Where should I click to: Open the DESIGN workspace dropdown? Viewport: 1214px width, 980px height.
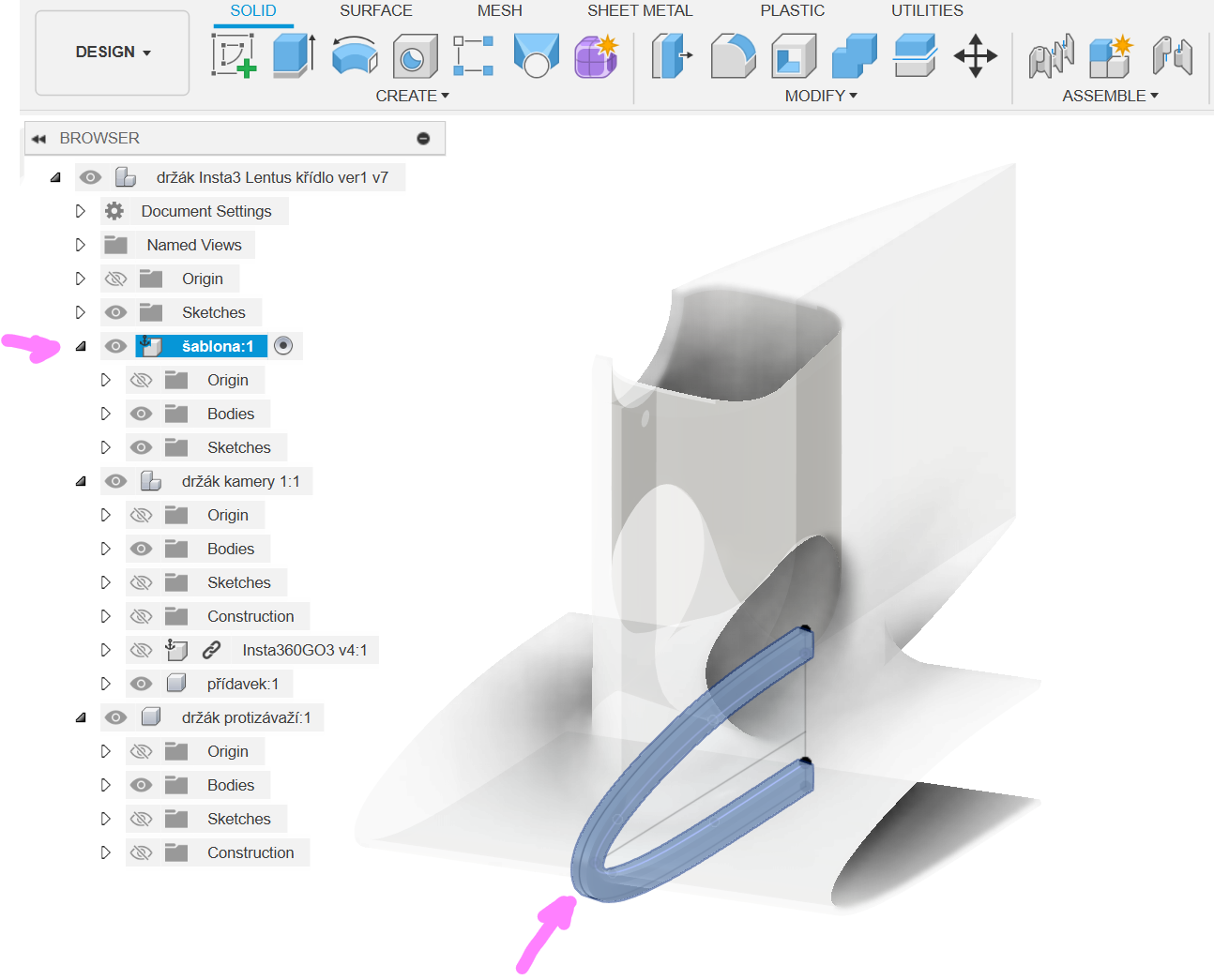click(x=113, y=53)
